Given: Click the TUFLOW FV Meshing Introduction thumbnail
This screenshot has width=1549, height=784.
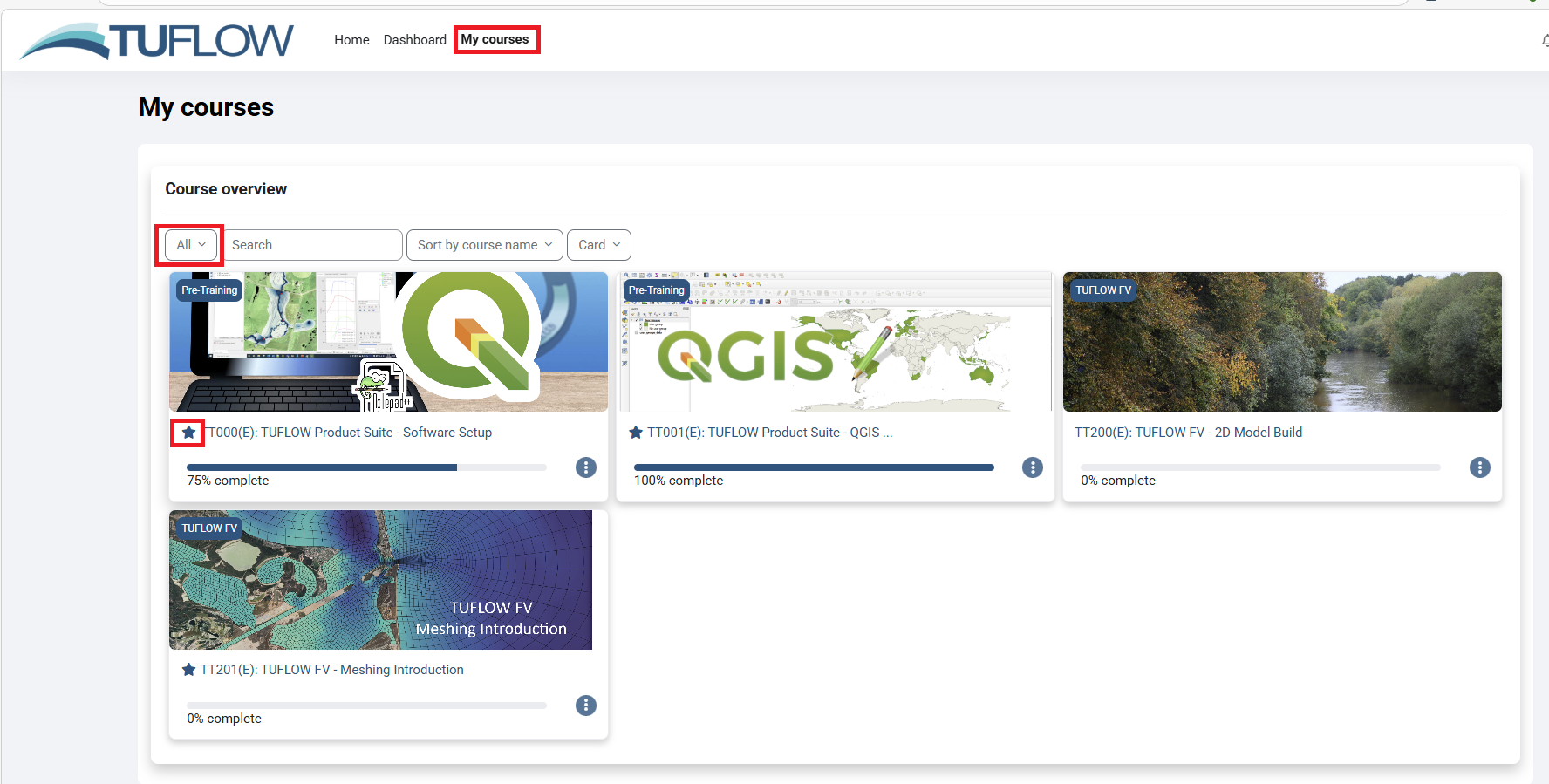Looking at the screenshot, I should pos(380,580).
